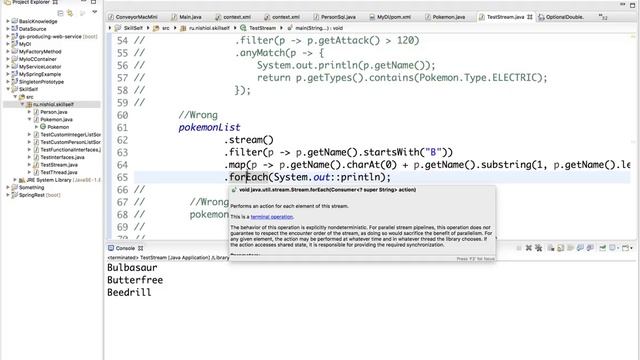
Task: Select ru.nishiol.skillself package
Action: (53, 104)
